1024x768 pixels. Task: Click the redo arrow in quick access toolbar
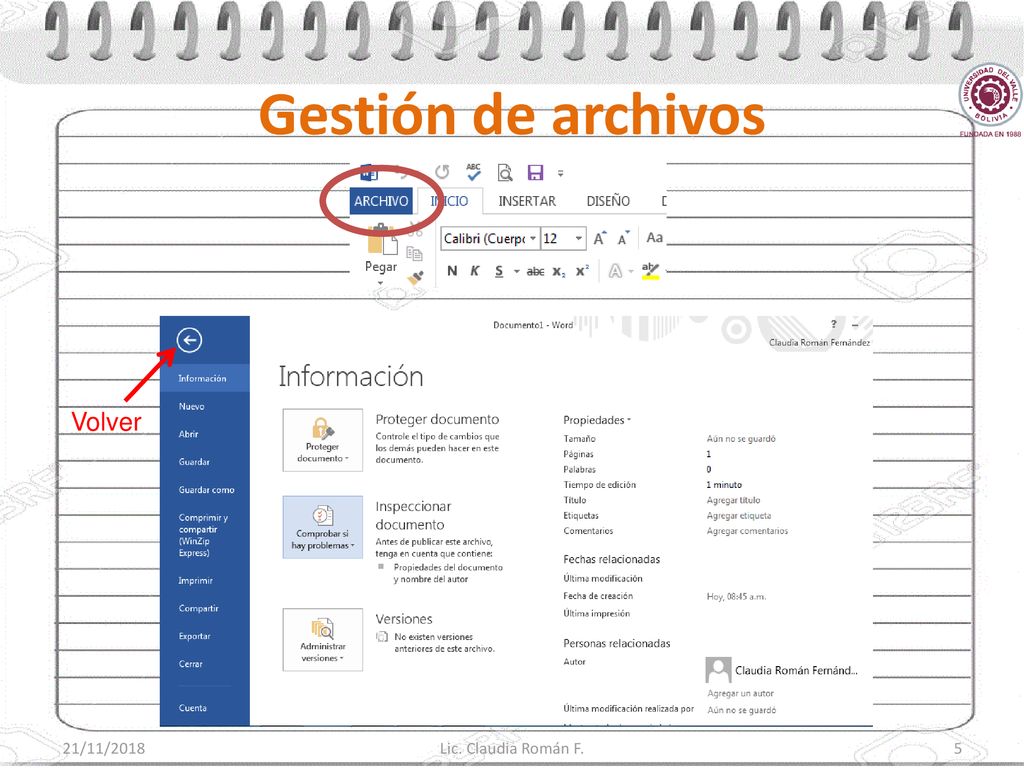(442, 172)
